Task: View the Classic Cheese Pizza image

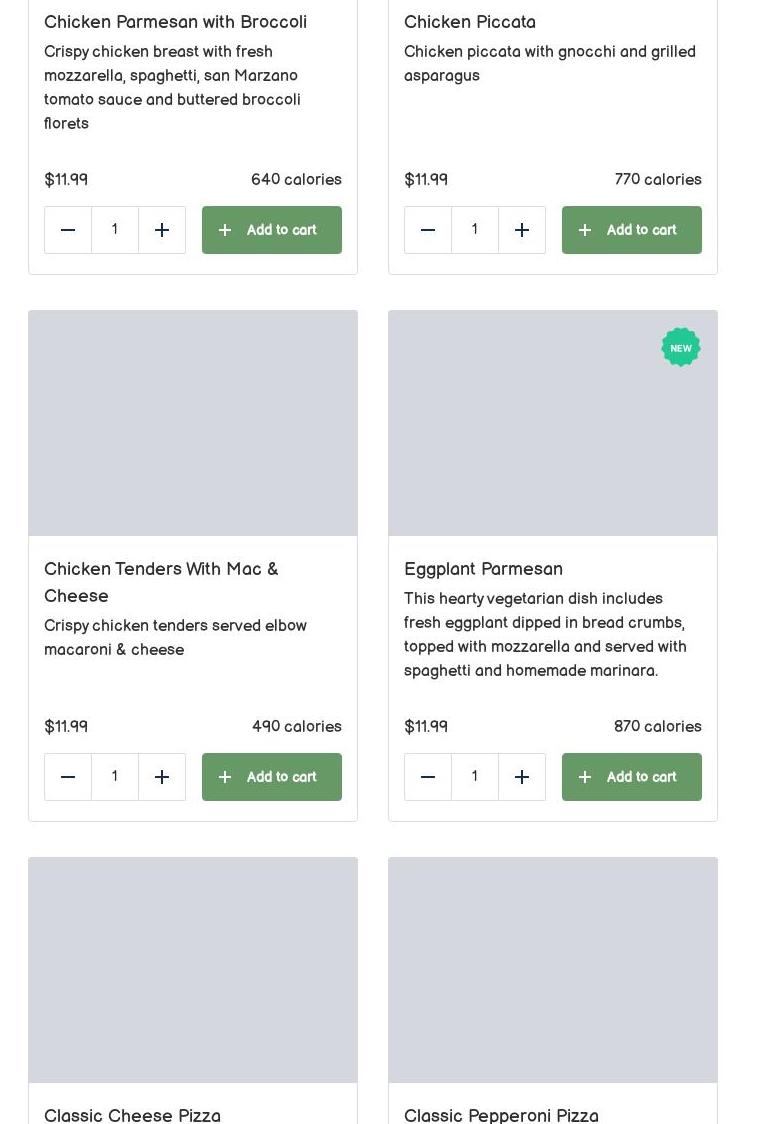Action: (193, 969)
